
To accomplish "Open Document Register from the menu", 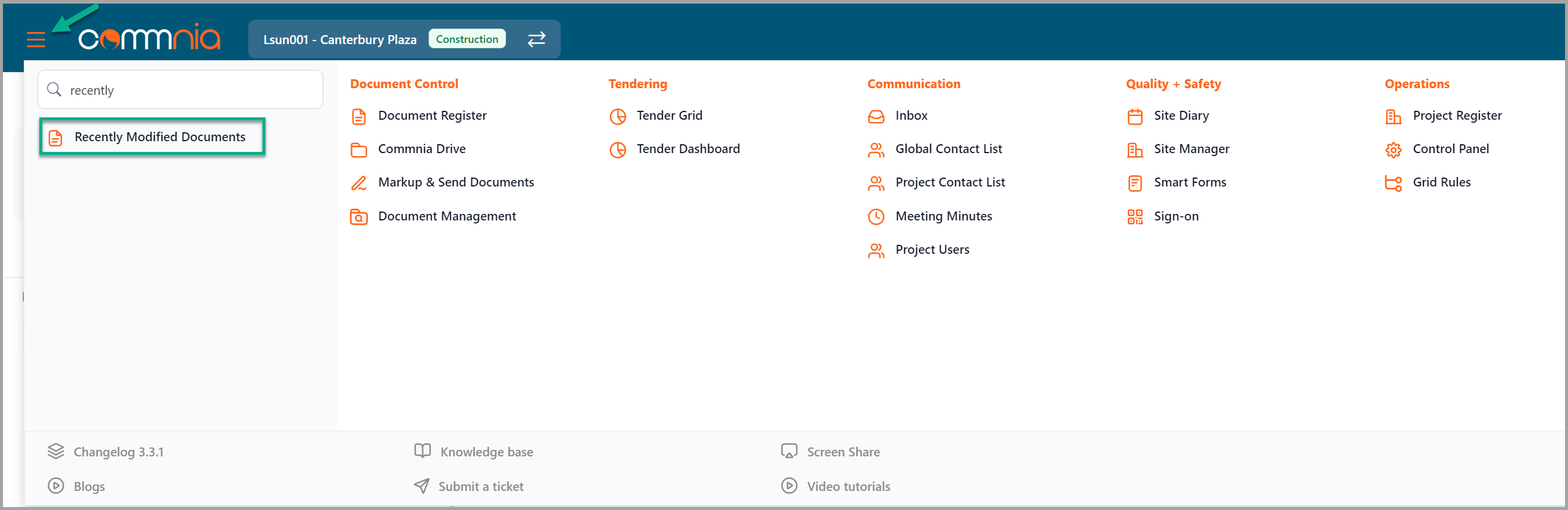I will 432,116.
